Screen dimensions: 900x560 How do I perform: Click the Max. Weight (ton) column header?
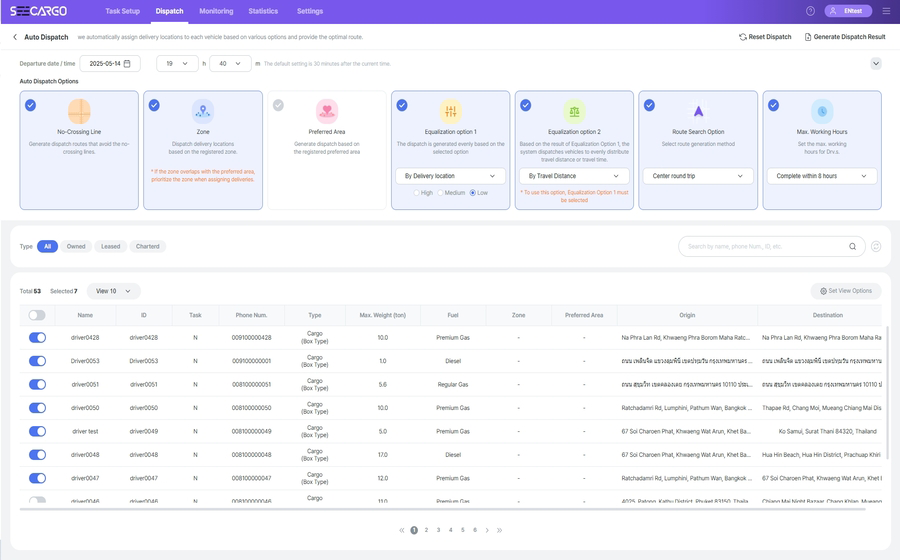coord(383,315)
